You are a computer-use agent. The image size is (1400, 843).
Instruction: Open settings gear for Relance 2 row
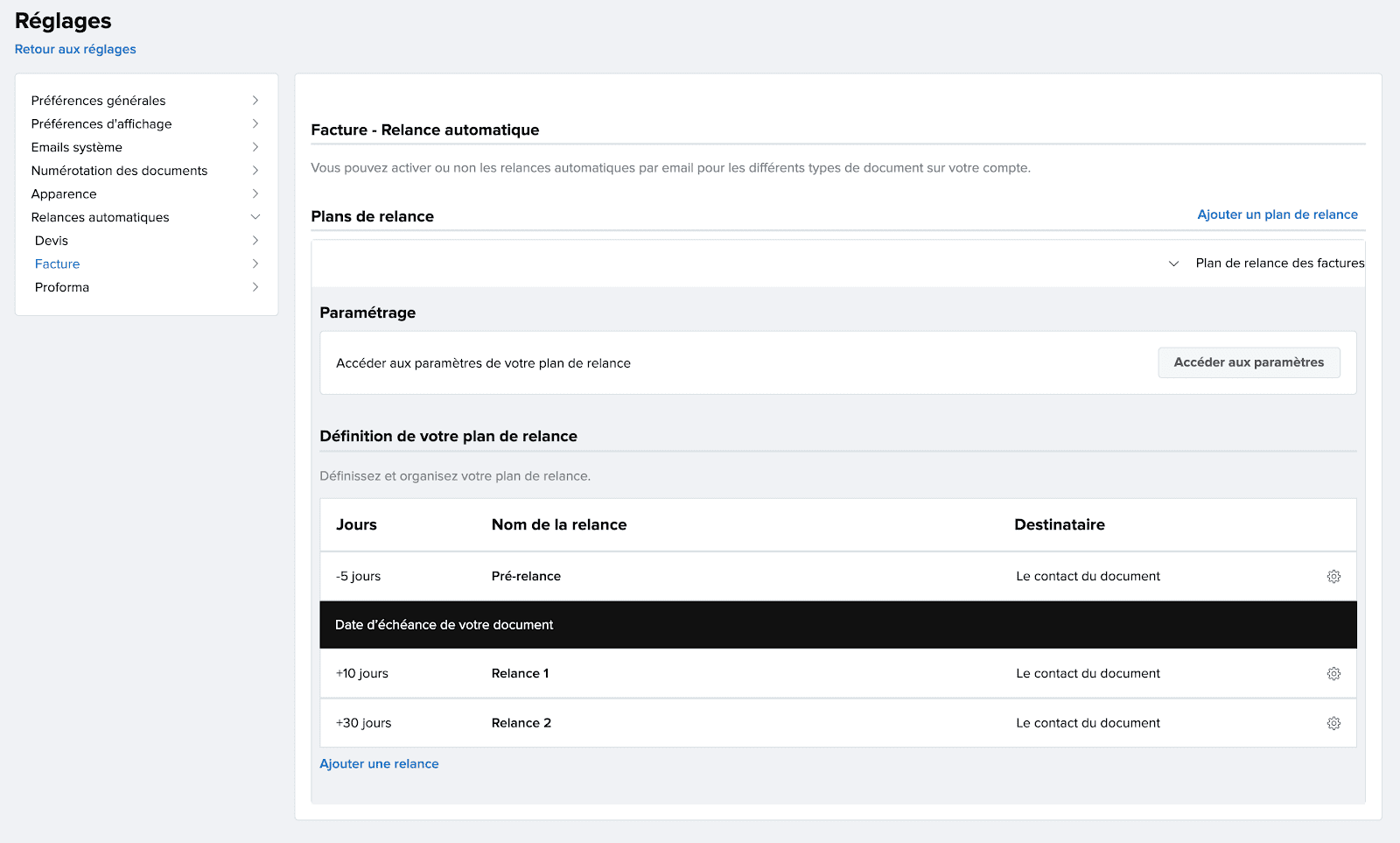pos(1333,723)
